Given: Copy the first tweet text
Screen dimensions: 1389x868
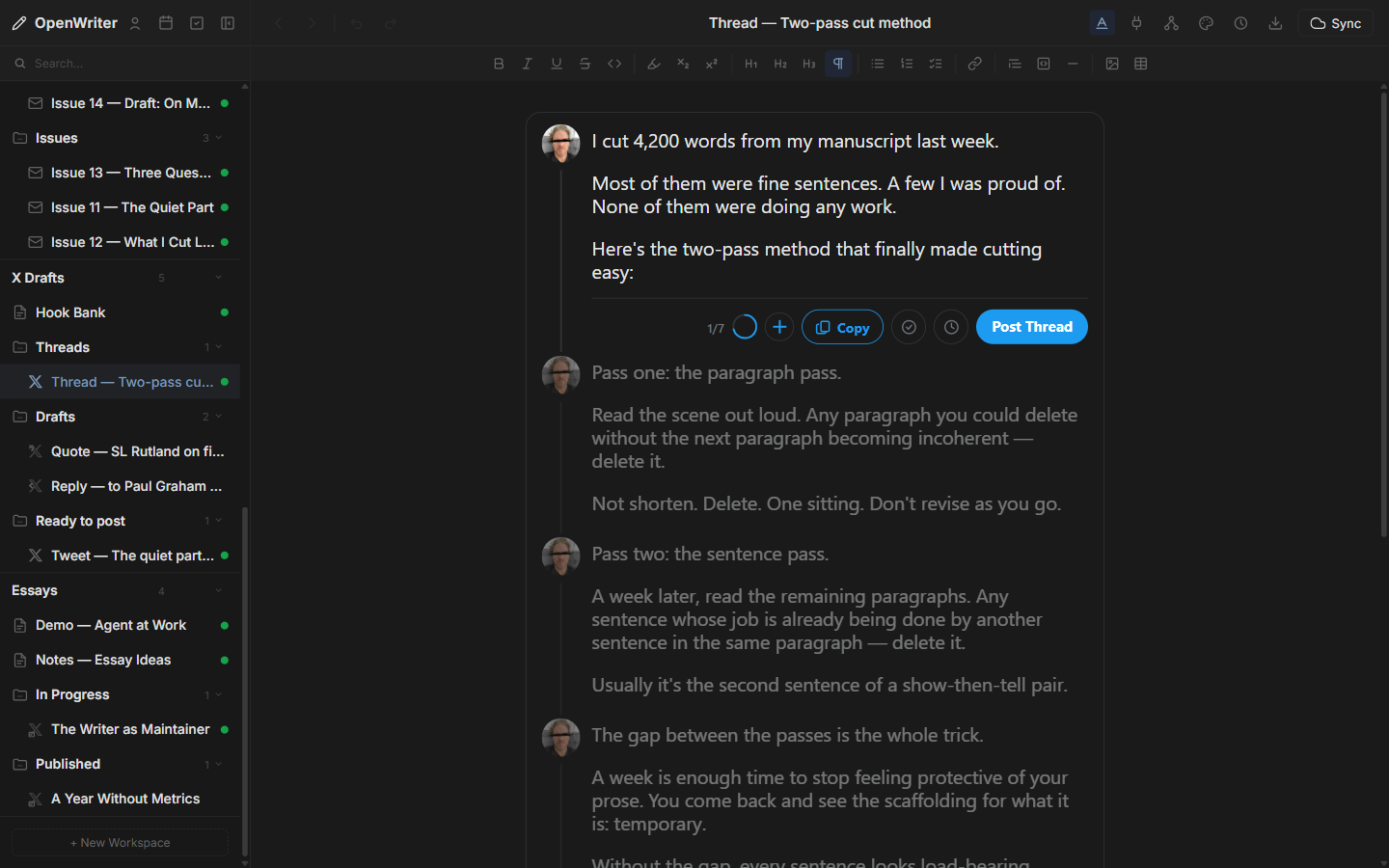Looking at the screenshot, I should (x=842, y=327).
